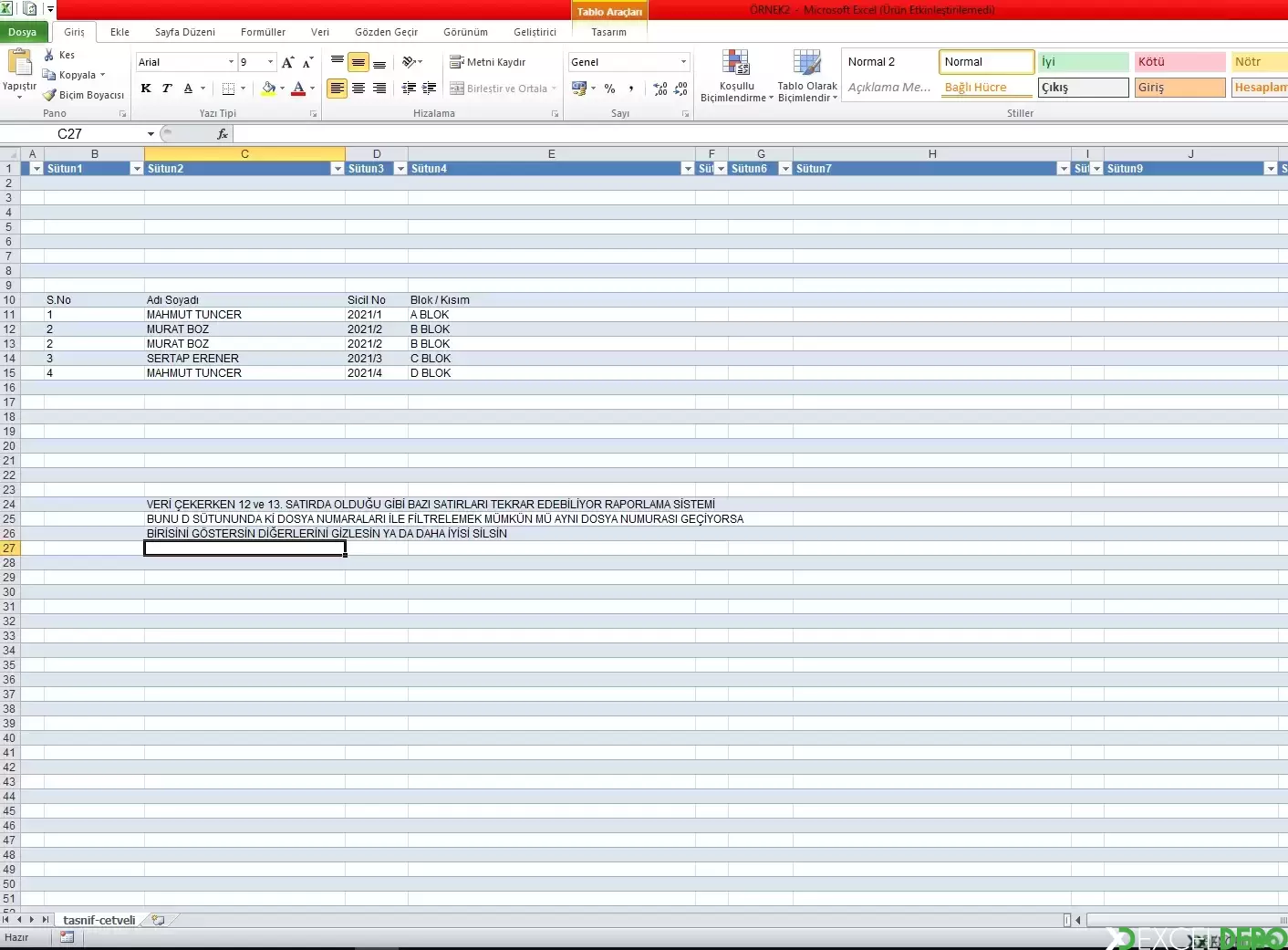Increase font size with large A icon
The height and width of the screenshot is (950, 1288).
[288, 62]
